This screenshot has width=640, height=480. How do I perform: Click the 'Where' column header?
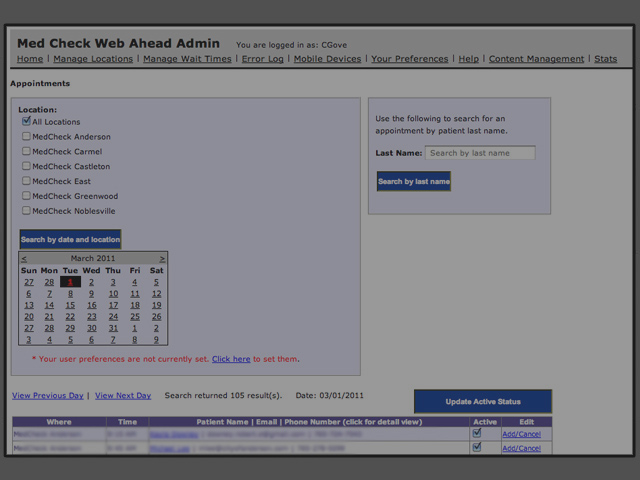point(59,422)
